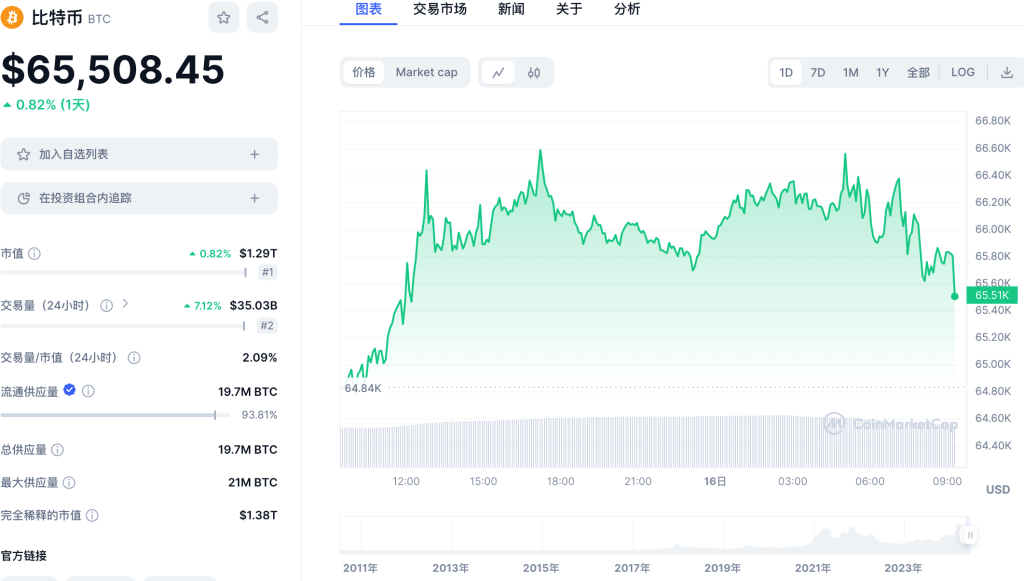Viewport: 1024px width, 581px height.
Task: Download chart data with the download icon
Action: point(1006,72)
